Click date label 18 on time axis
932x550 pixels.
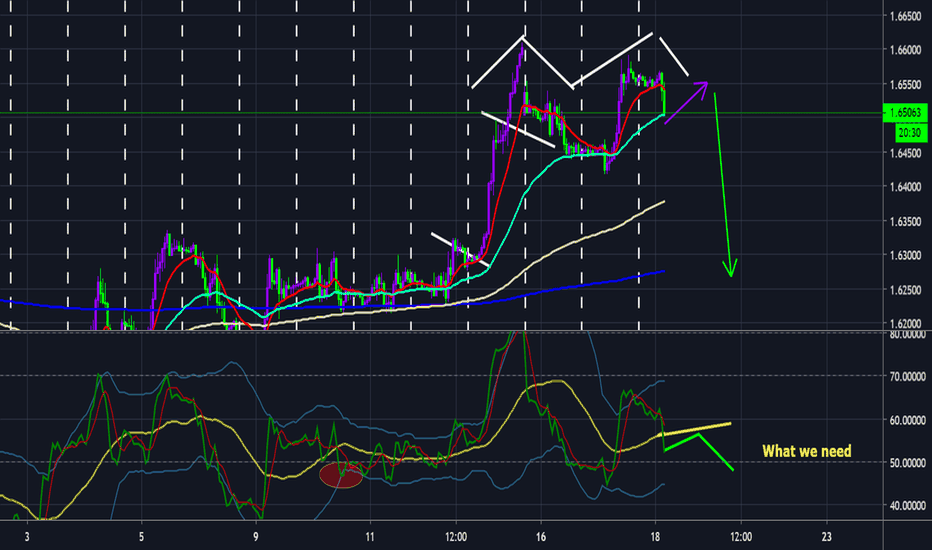tap(655, 537)
